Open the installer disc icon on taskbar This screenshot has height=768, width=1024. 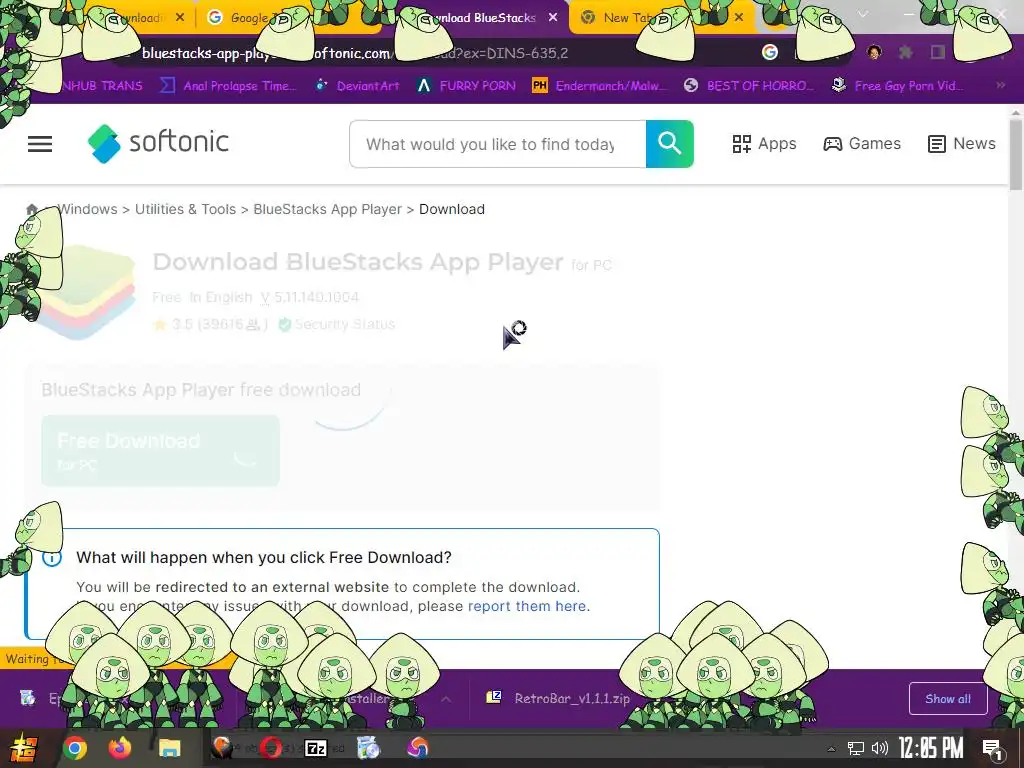tap(368, 748)
